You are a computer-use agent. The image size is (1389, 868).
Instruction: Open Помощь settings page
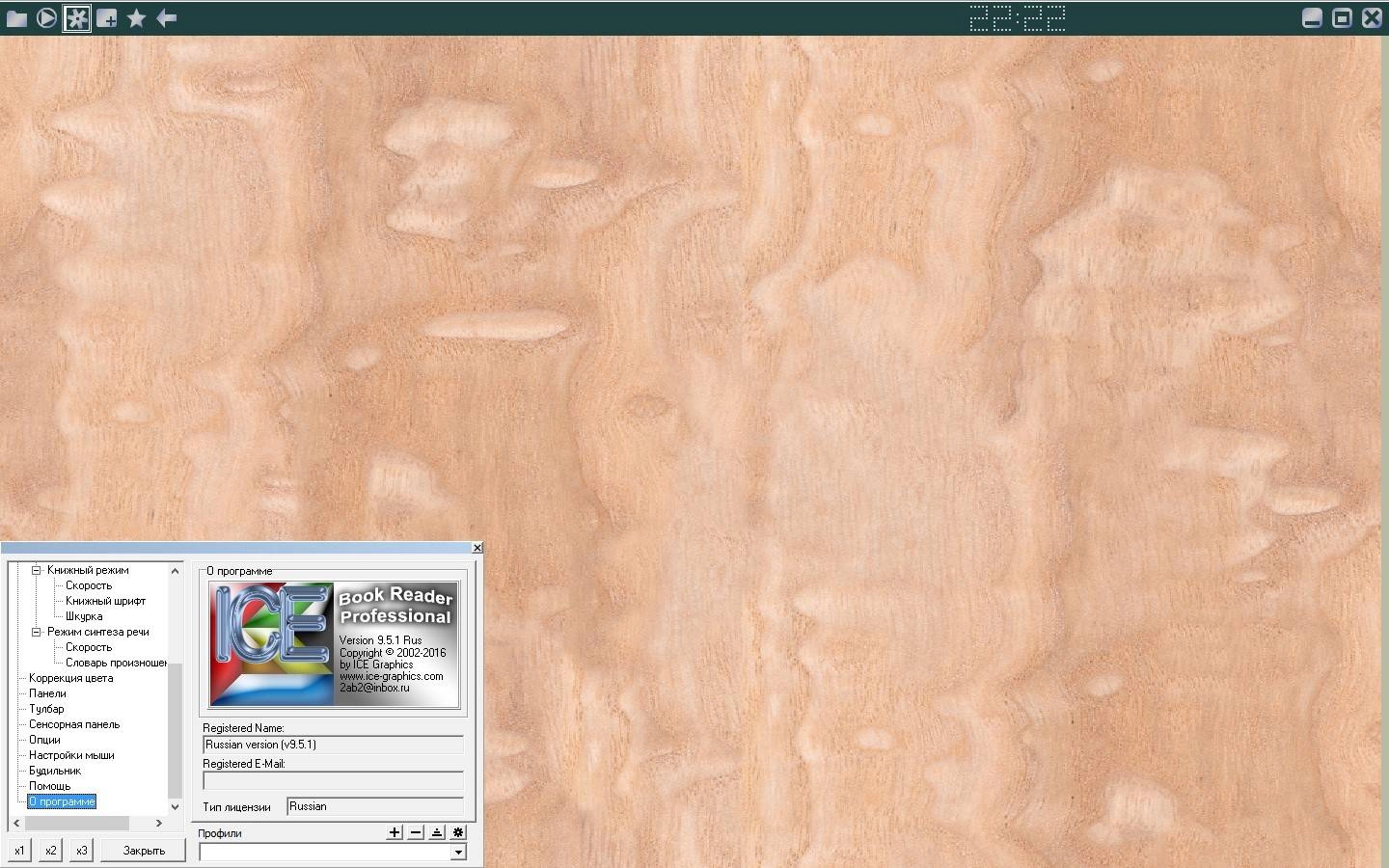[49, 786]
